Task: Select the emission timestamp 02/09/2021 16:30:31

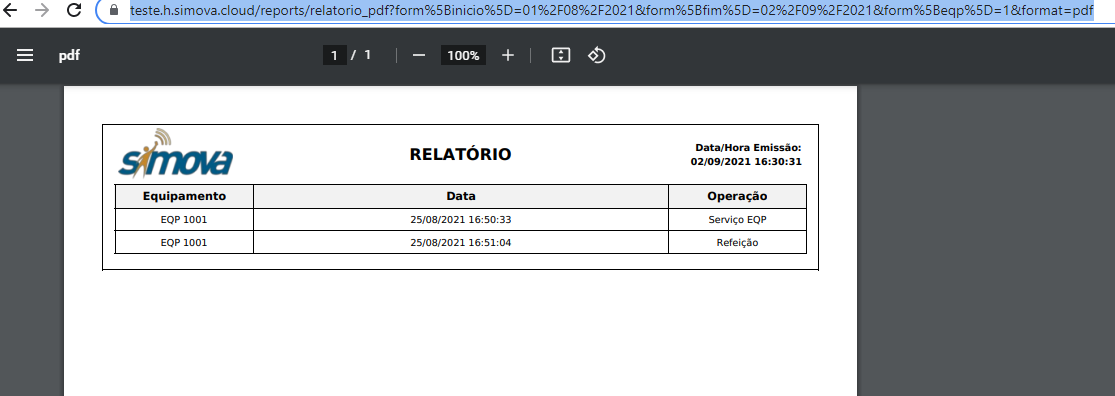Action: (x=746, y=161)
